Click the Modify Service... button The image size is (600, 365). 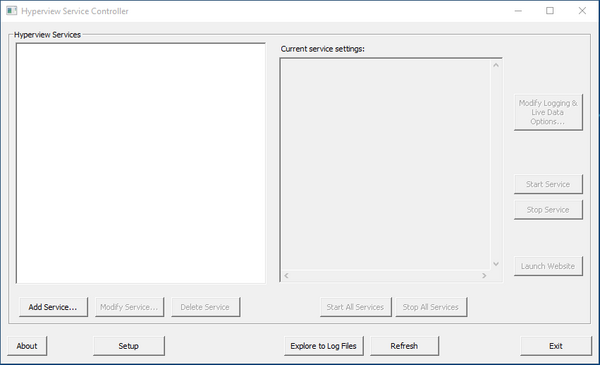pos(129,307)
